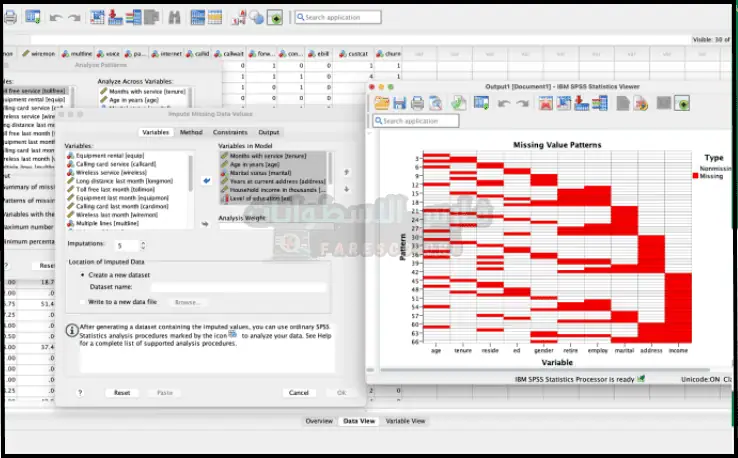This screenshot has width=738, height=458.
Task: Select Equipment rental [equip] in the Variables list
Action: [107, 156]
